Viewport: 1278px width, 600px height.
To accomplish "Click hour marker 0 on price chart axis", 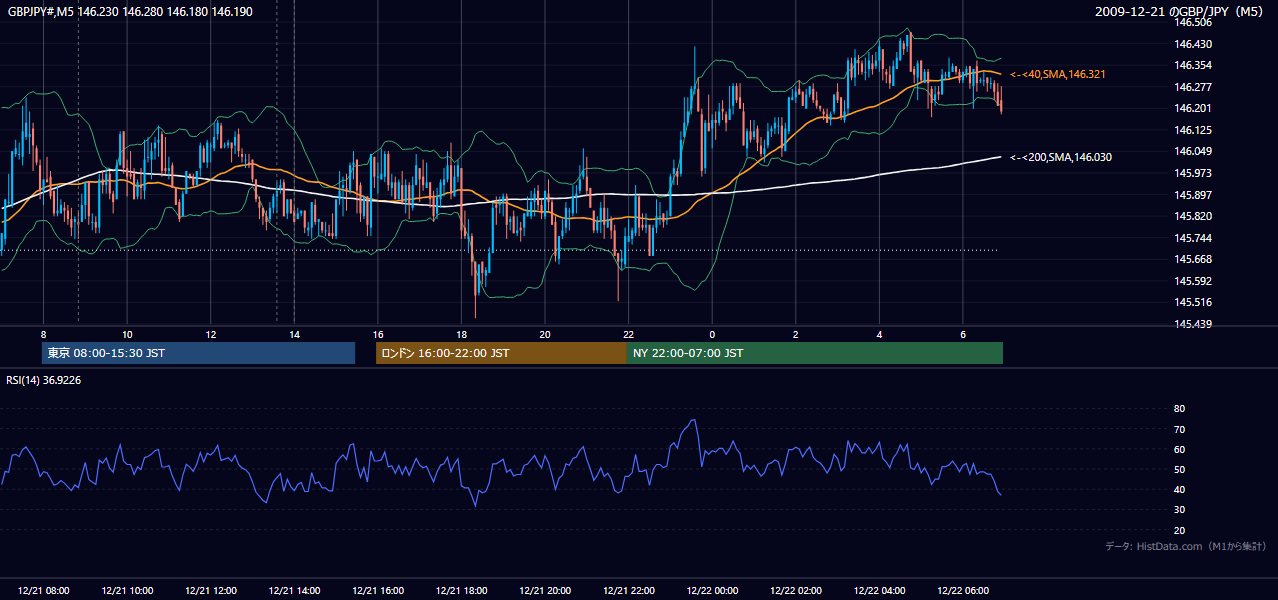I will [712, 334].
